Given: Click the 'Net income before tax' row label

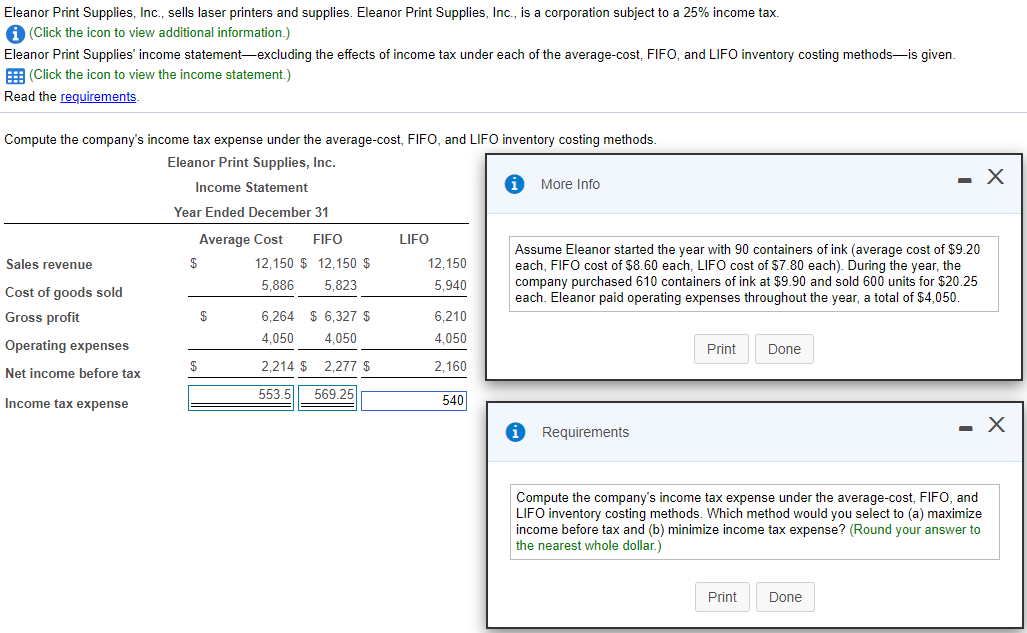Looking at the screenshot, I should click(73, 374).
